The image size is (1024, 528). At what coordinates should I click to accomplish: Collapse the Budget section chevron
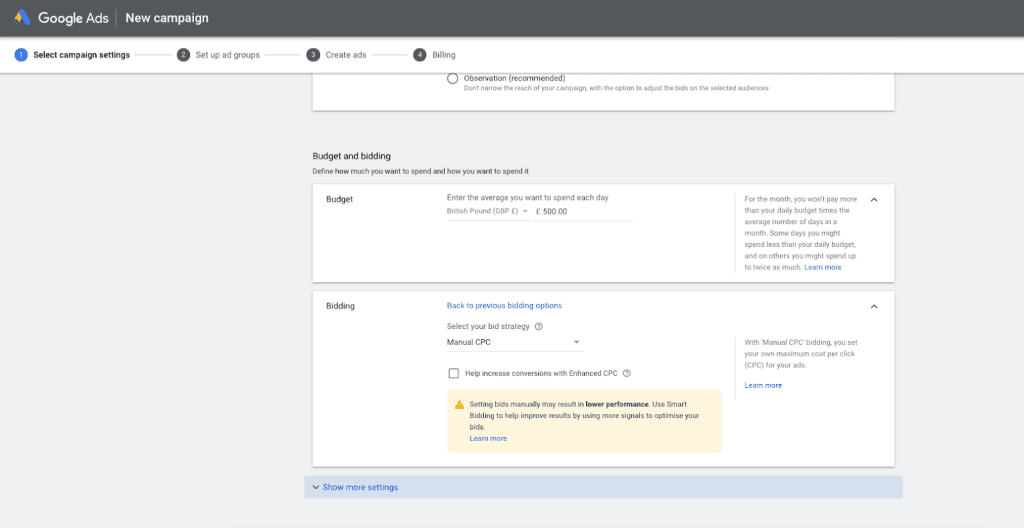pos(874,200)
